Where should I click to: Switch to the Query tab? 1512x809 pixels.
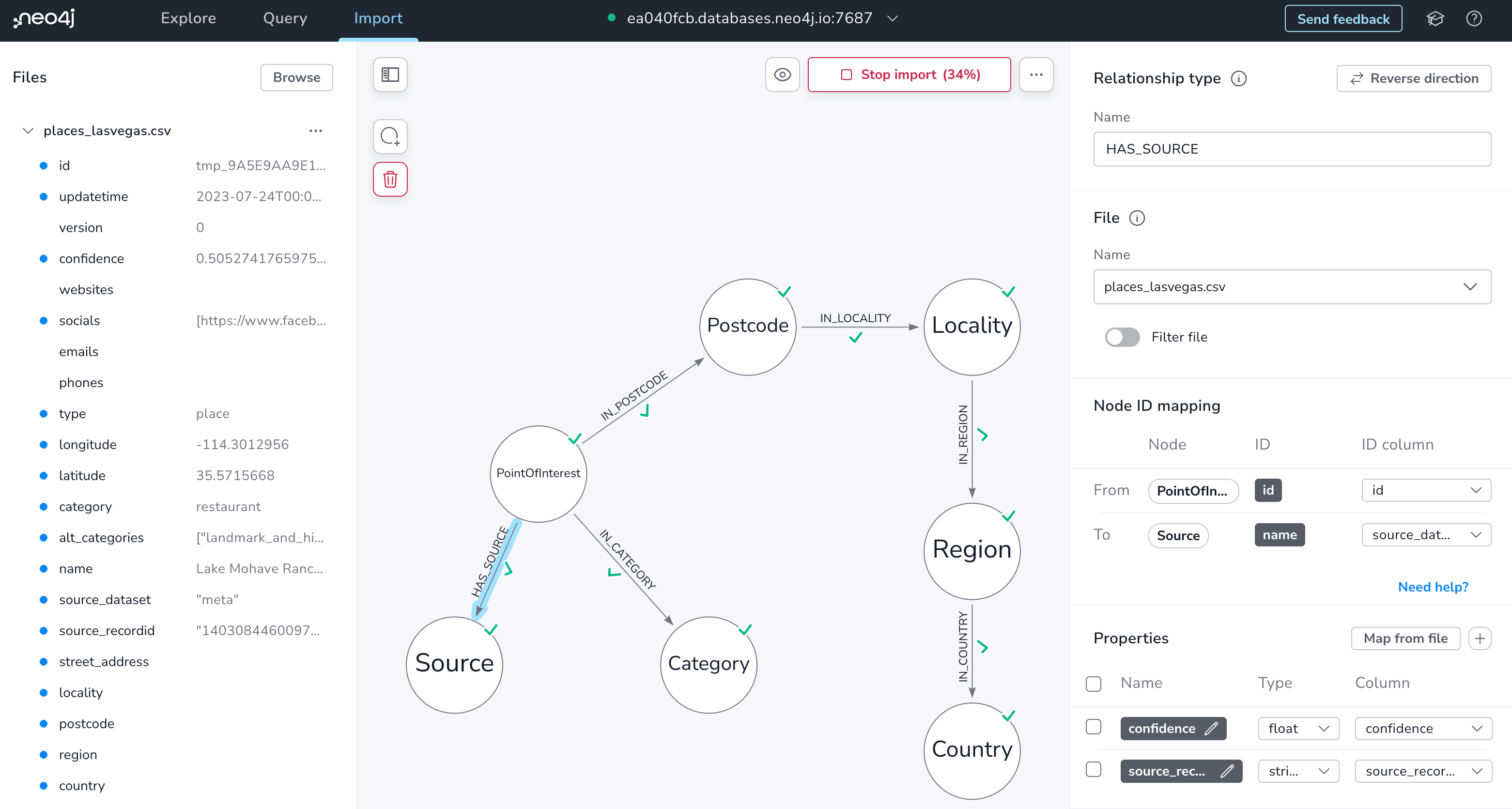coord(285,19)
